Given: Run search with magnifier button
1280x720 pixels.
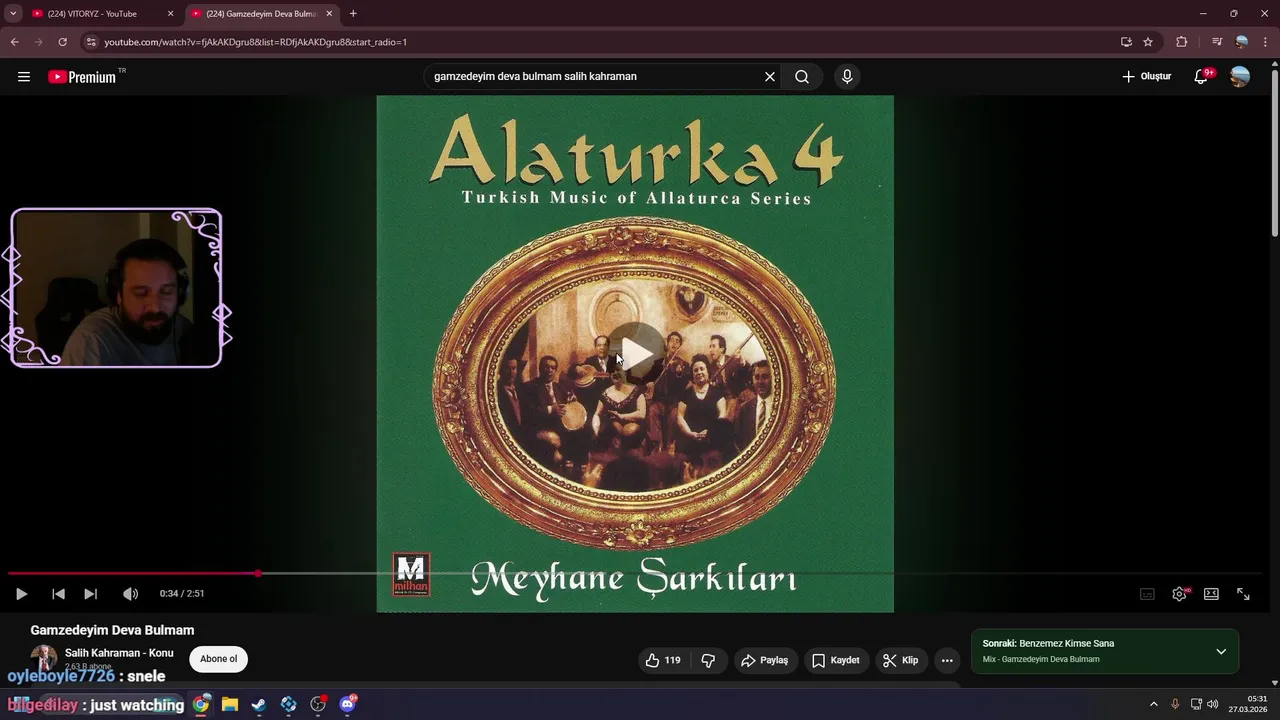Looking at the screenshot, I should [802, 77].
